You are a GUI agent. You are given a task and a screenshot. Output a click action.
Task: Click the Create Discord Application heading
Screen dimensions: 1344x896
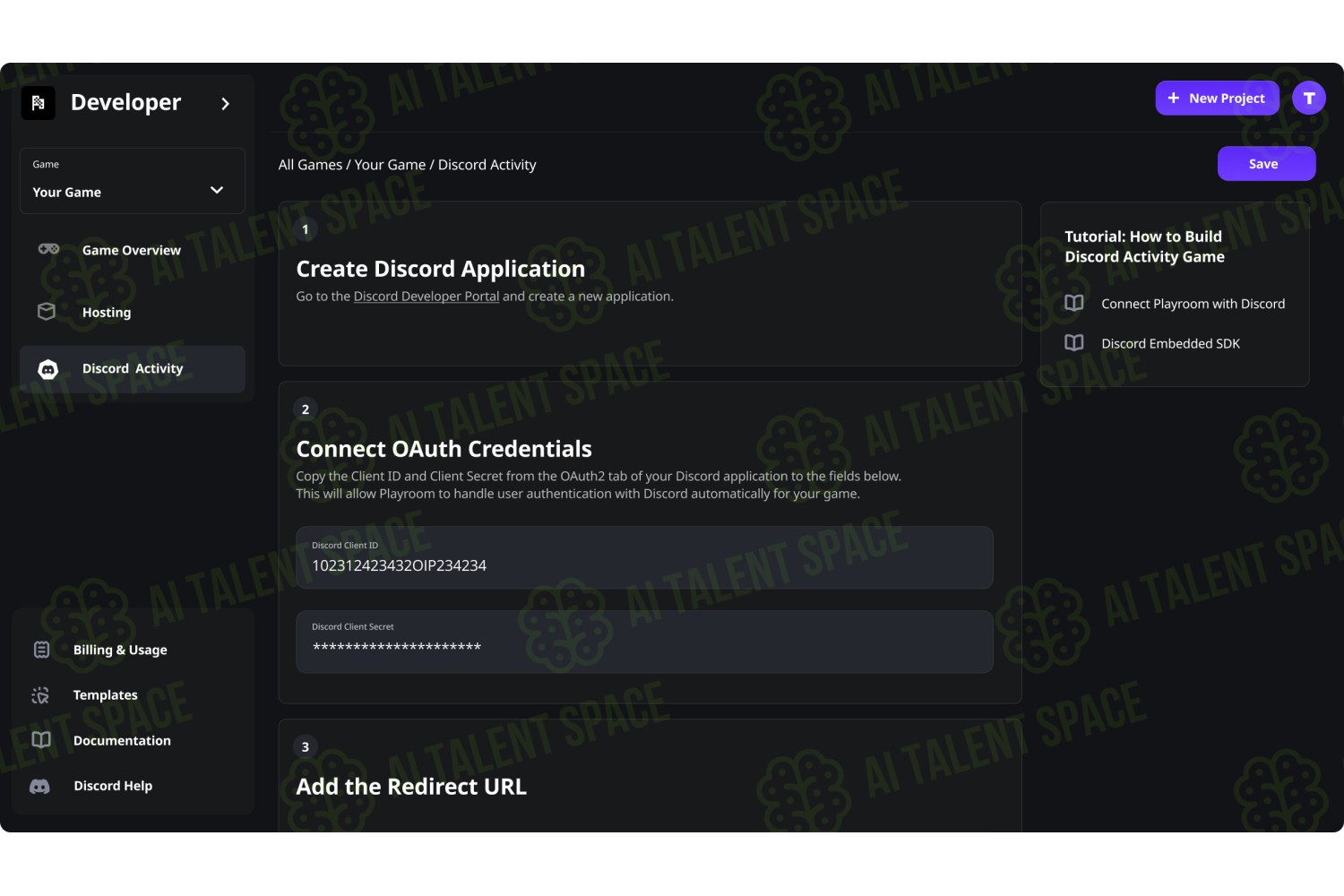[441, 269]
